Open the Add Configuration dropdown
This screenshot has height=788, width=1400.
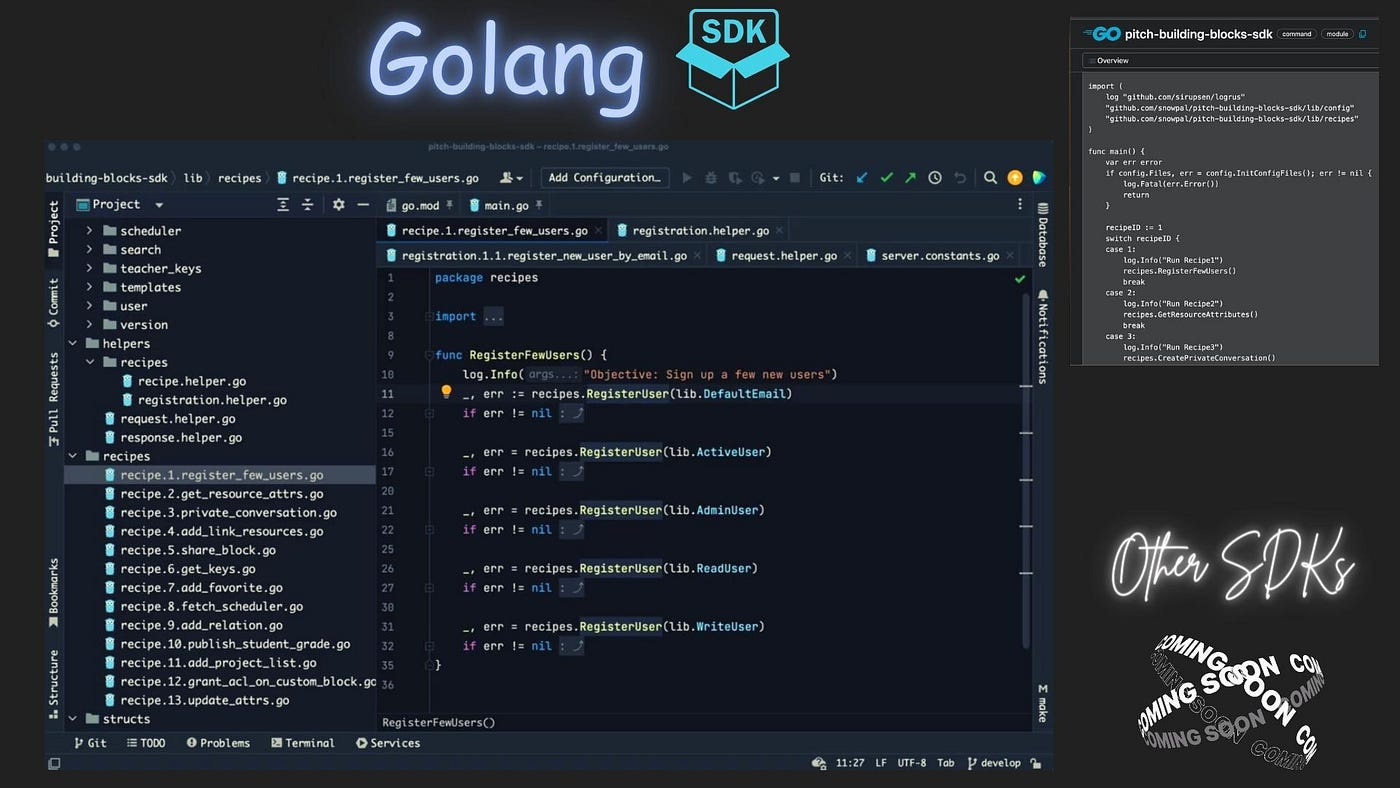pos(606,178)
